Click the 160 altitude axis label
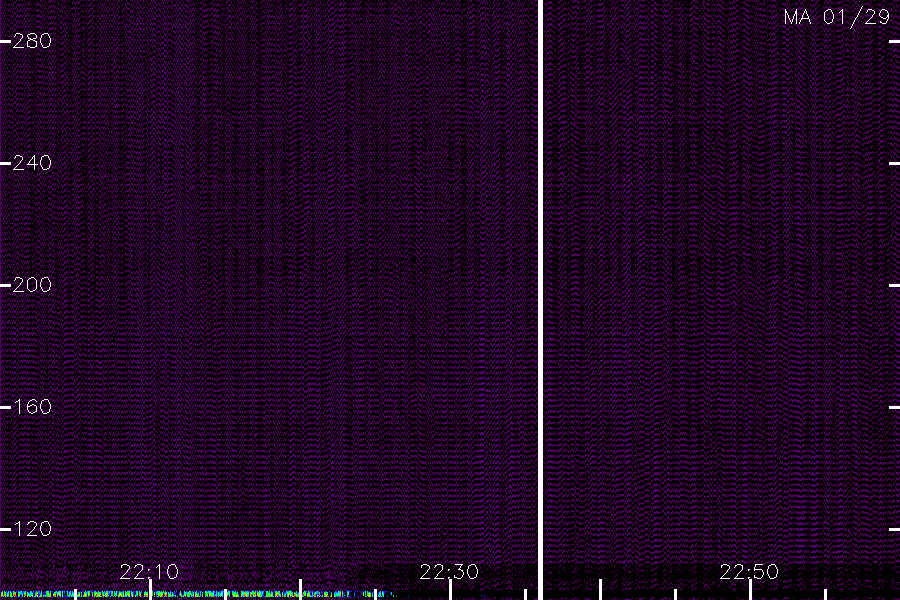The width and height of the screenshot is (900, 600). pyautogui.click(x=32, y=407)
